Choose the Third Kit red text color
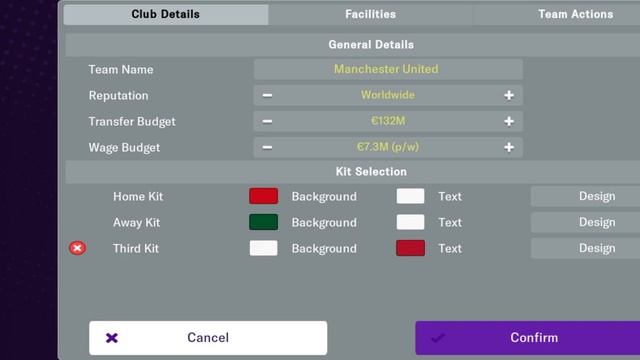640x360 pixels. 410,248
